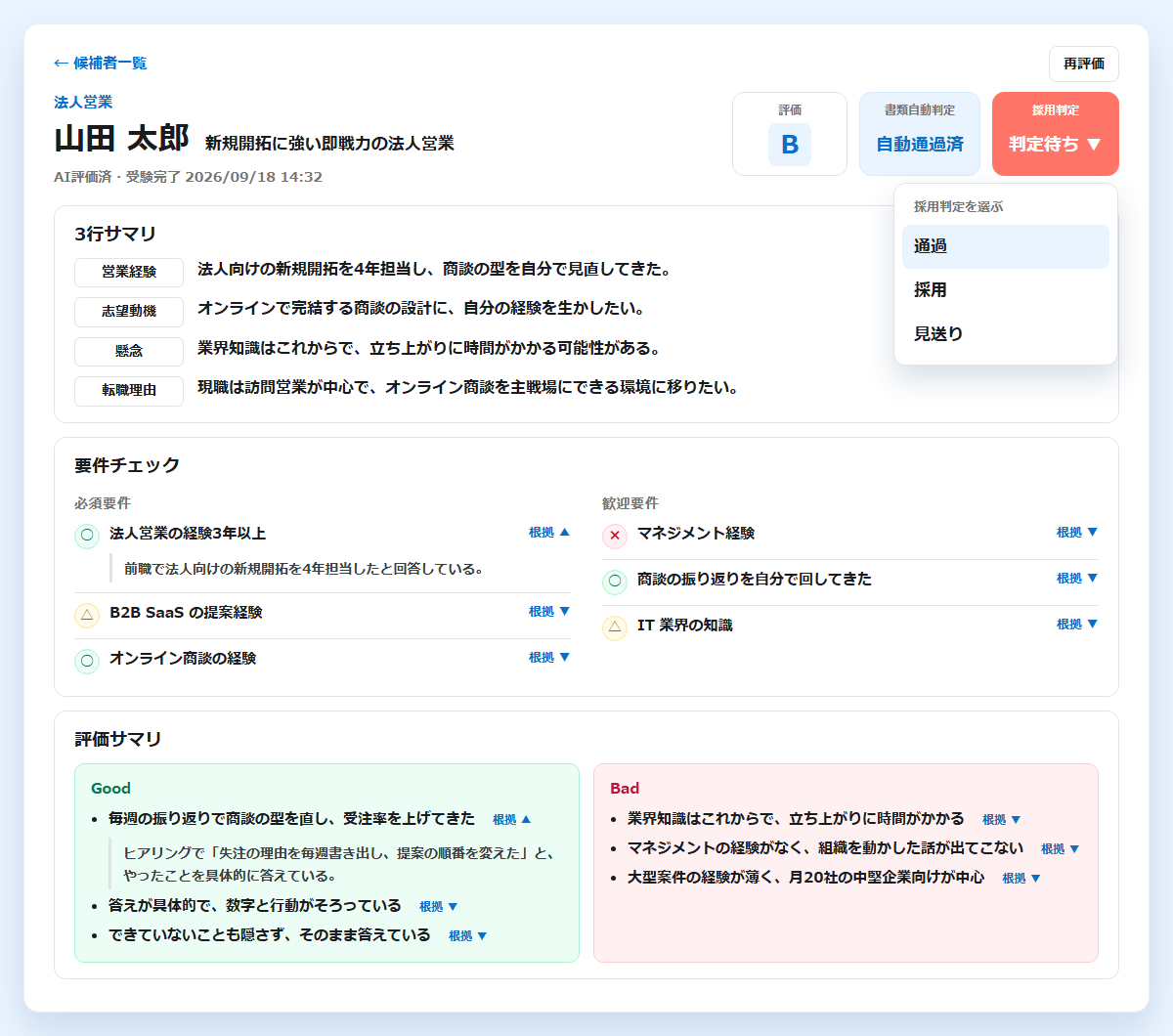Click the 自動通過済 status card
The width and height of the screenshot is (1173, 1036).
[x=919, y=134]
